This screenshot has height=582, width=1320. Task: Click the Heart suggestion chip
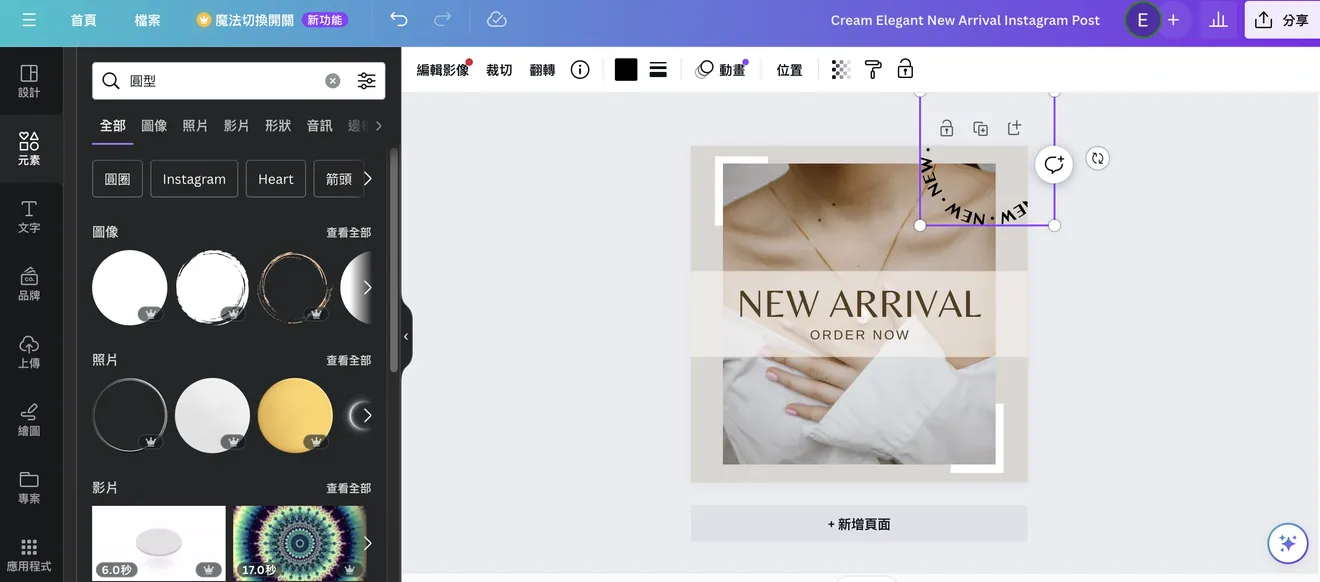click(276, 179)
